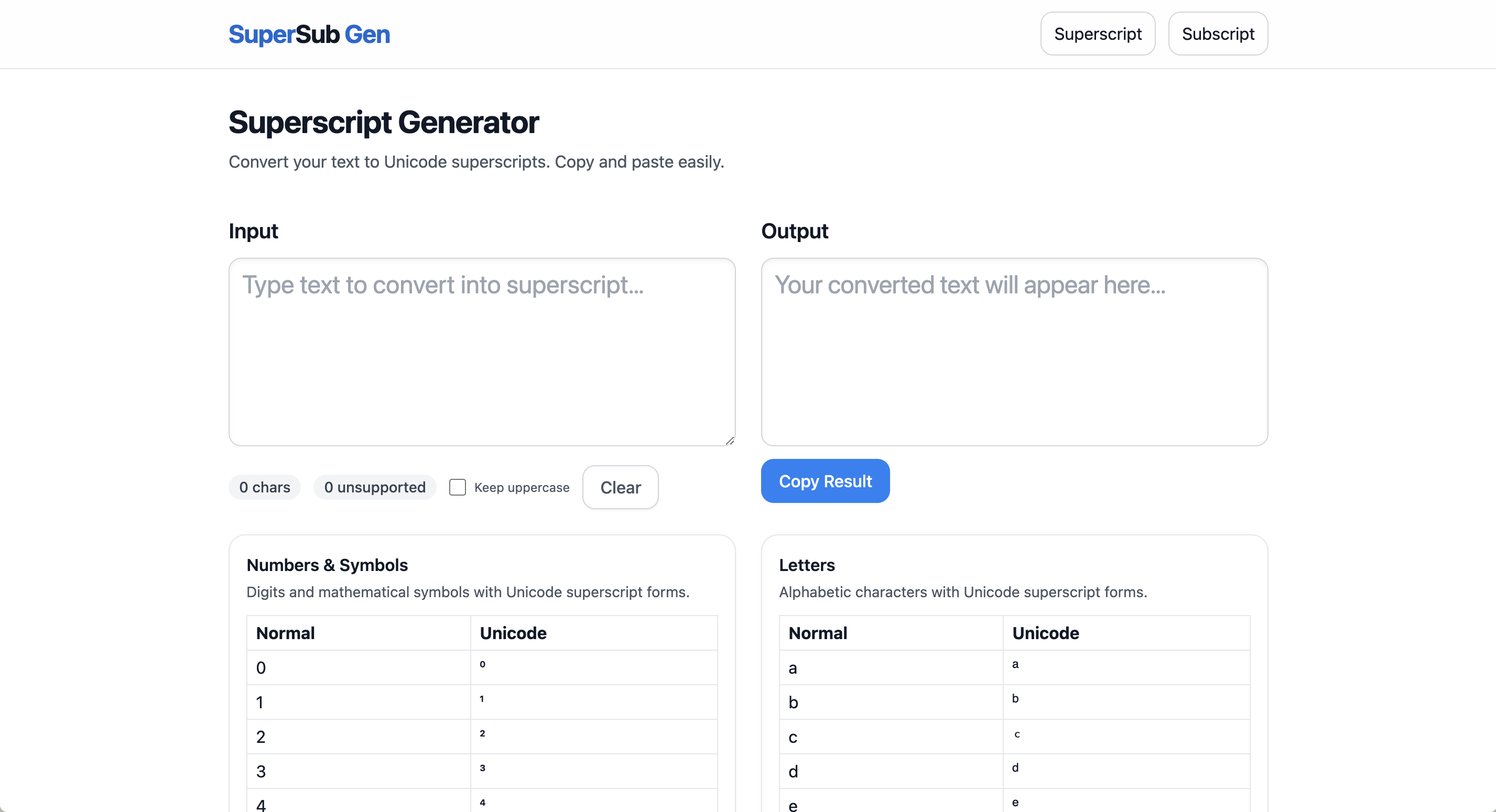Focus the Input text area

tap(481, 352)
